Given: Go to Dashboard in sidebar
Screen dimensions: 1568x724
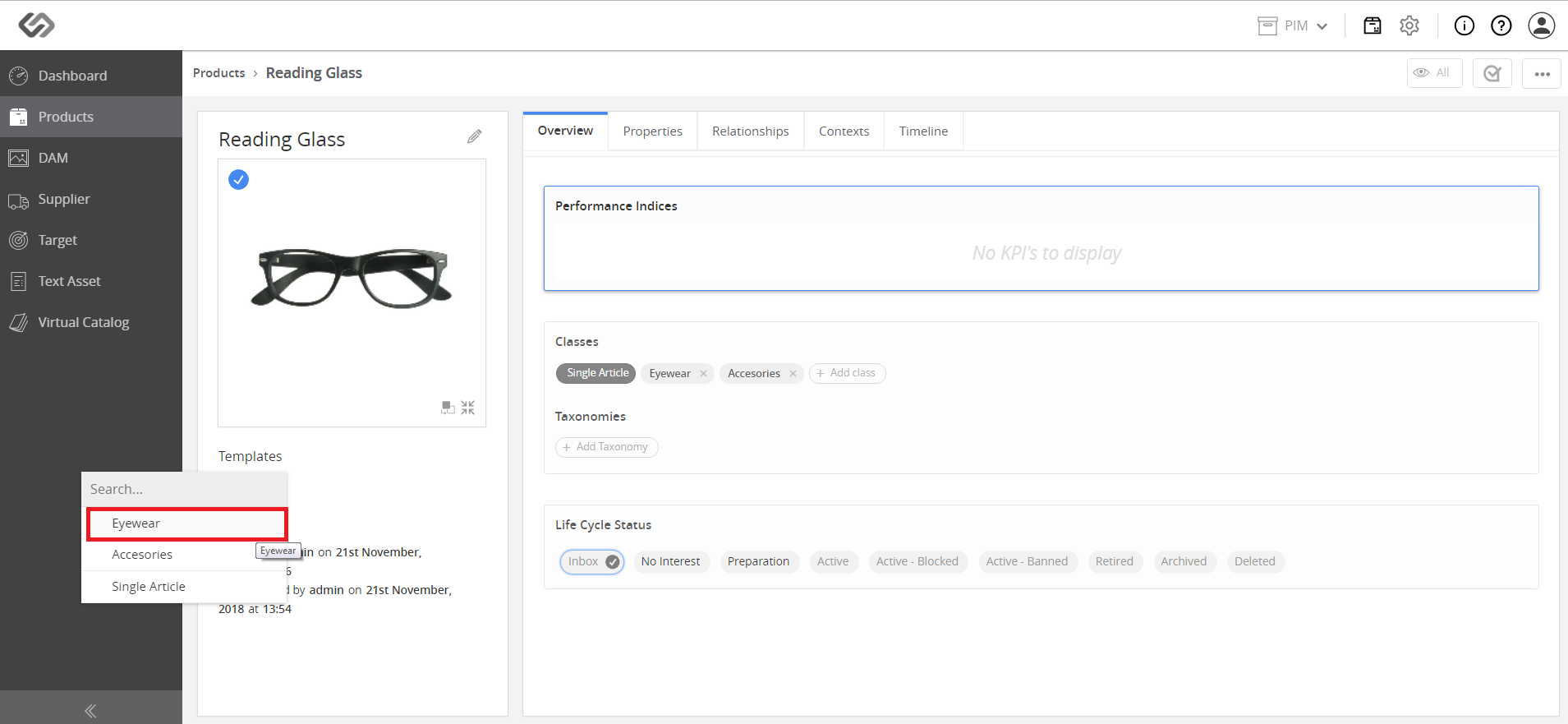Looking at the screenshot, I should (x=91, y=76).
